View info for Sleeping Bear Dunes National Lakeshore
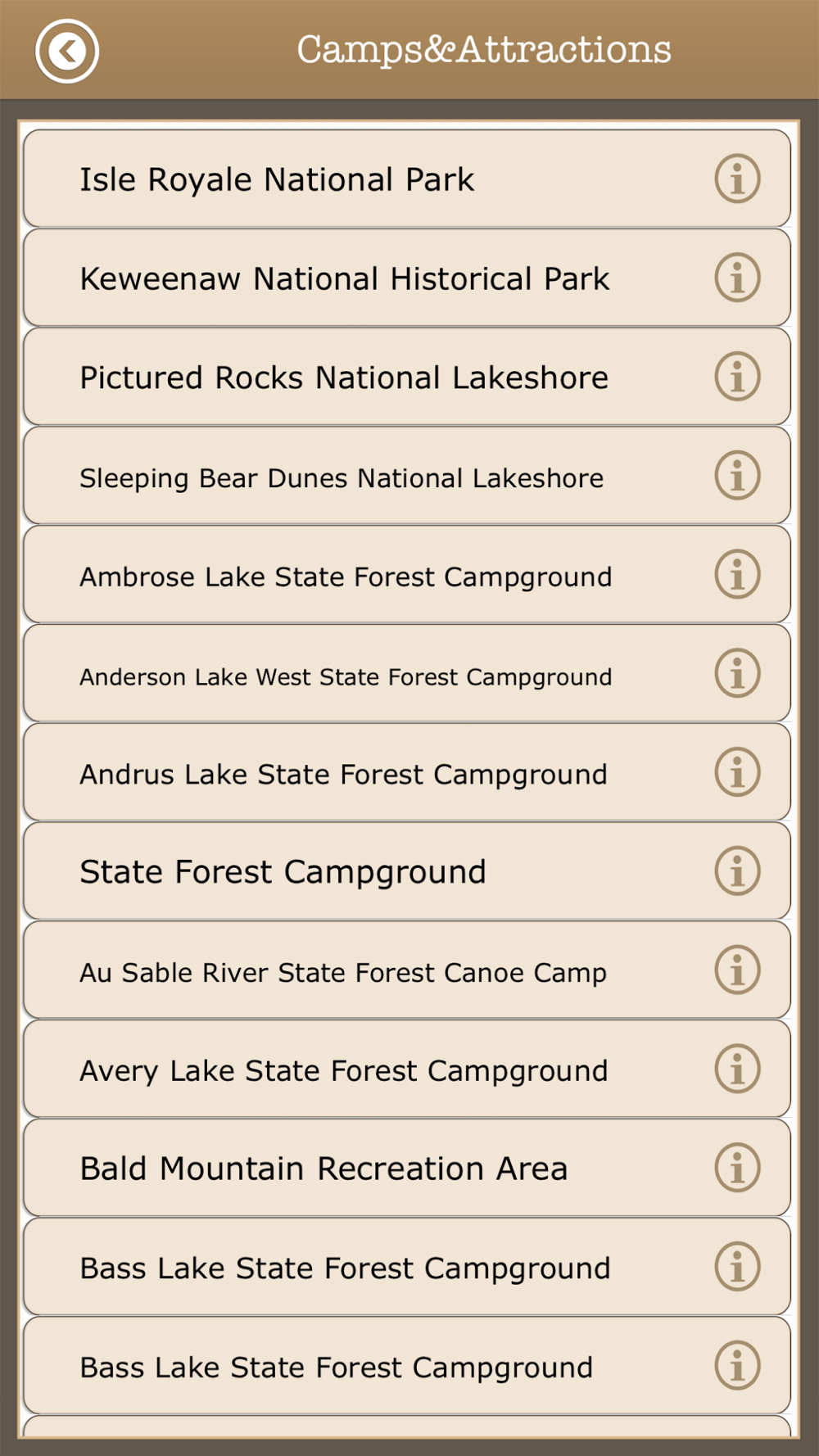The height and width of the screenshot is (1456, 819). coord(737,475)
